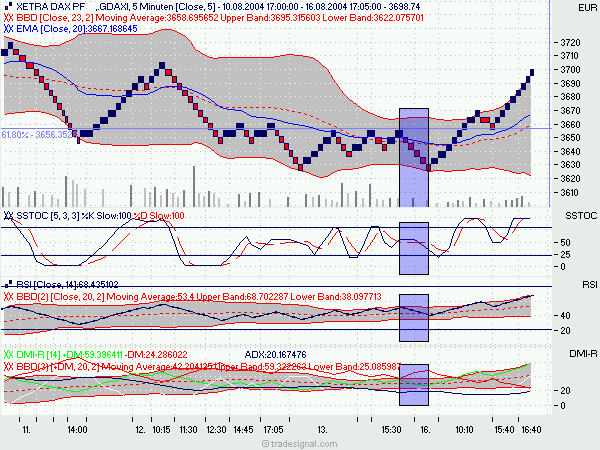Click the BBD(2) Upper Band:68.702287 text
The width and height of the screenshot is (600, 450).
click(x=242, y=297)
